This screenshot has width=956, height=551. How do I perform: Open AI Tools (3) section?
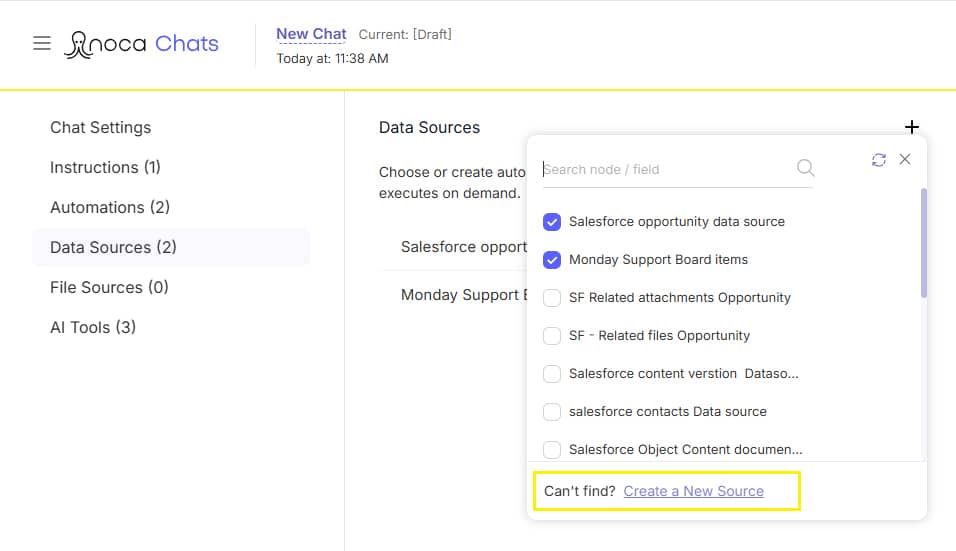coord(93,327)
